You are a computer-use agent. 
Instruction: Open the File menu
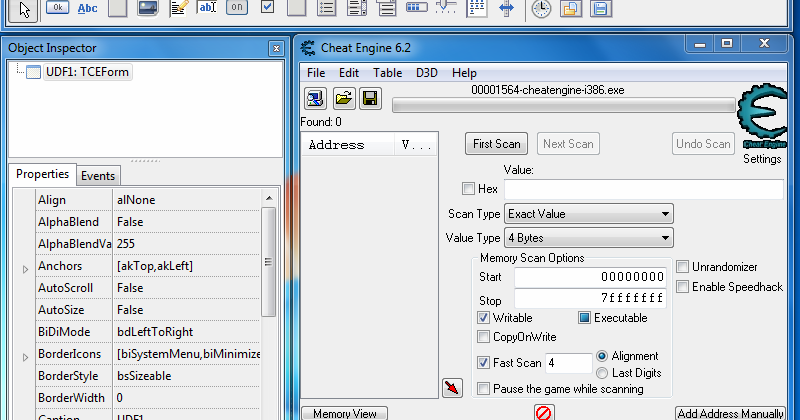point(316,73)
